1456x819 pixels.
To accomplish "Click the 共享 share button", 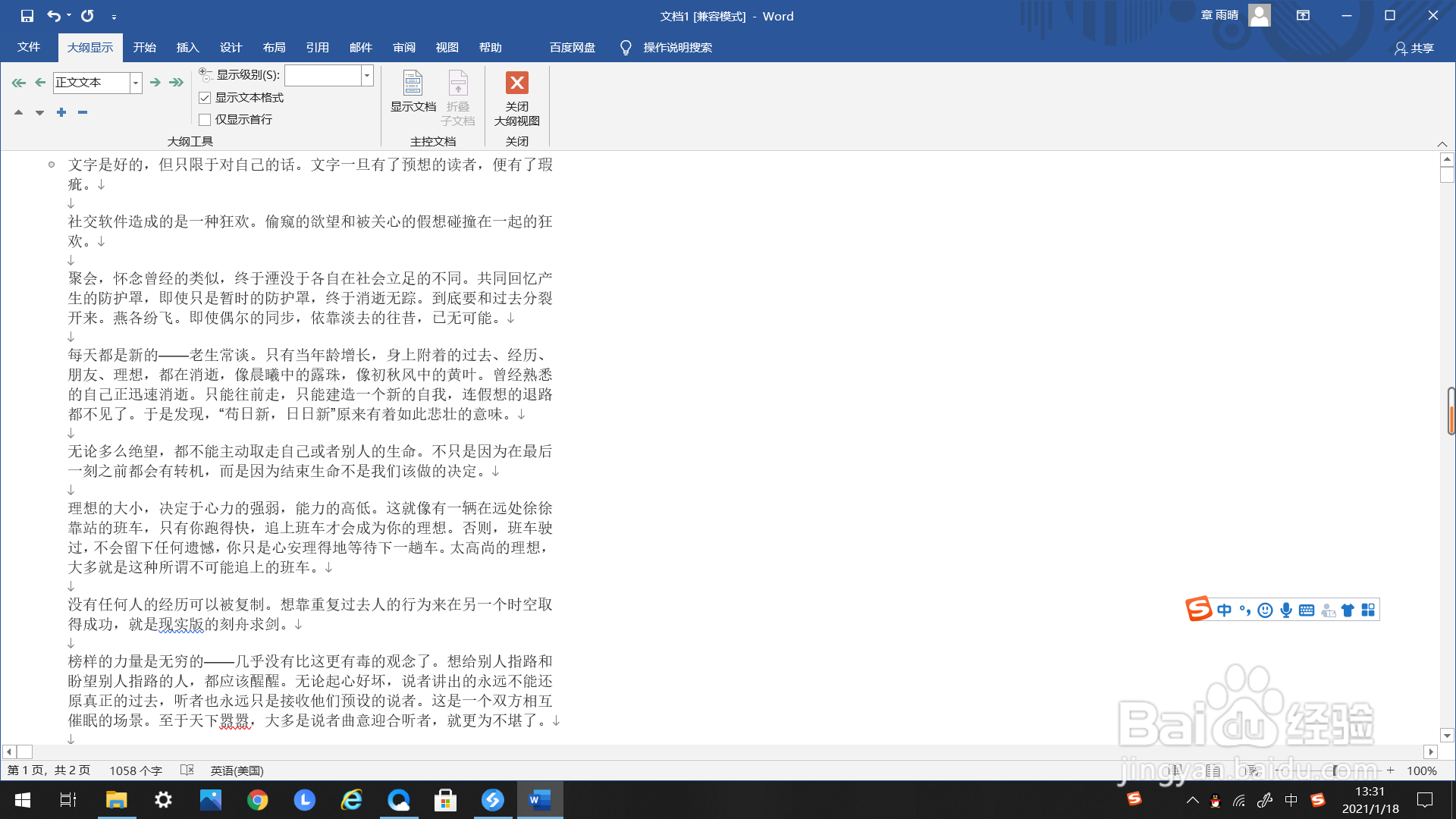I will pyautogui.click(x=1414, y=49).
